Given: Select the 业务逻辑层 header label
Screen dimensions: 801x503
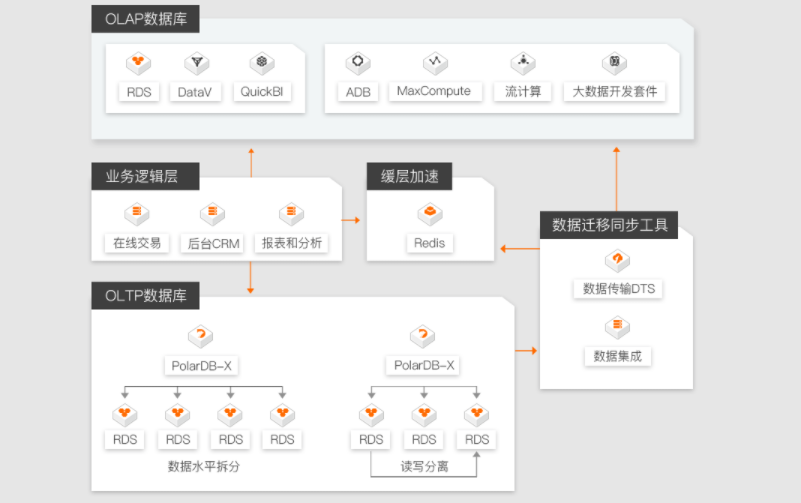Looking at the screenshot, I should pyautogui.click(x=146, y=177).
